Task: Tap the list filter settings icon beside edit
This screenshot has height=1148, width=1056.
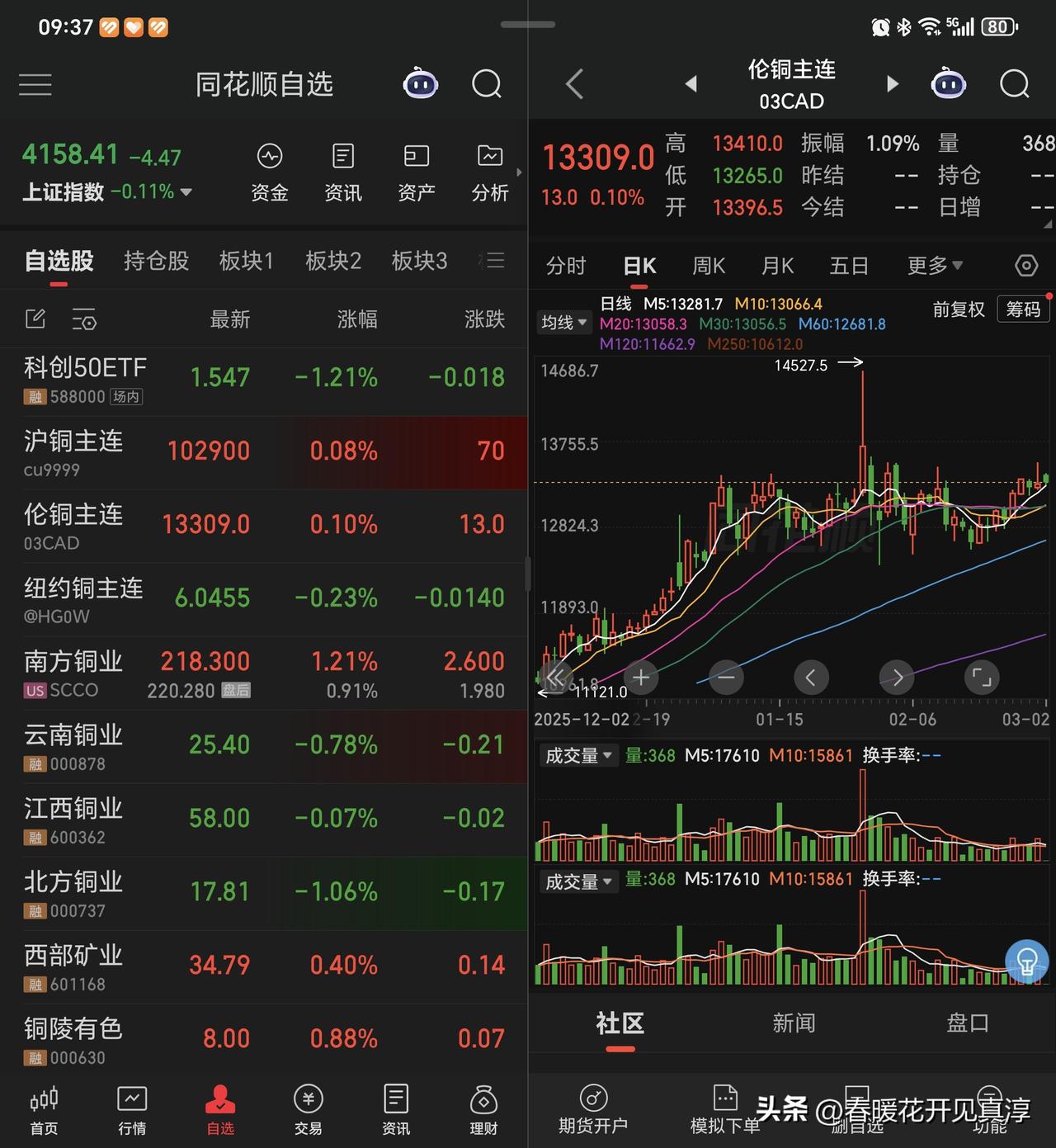Action: pos(84,319)
